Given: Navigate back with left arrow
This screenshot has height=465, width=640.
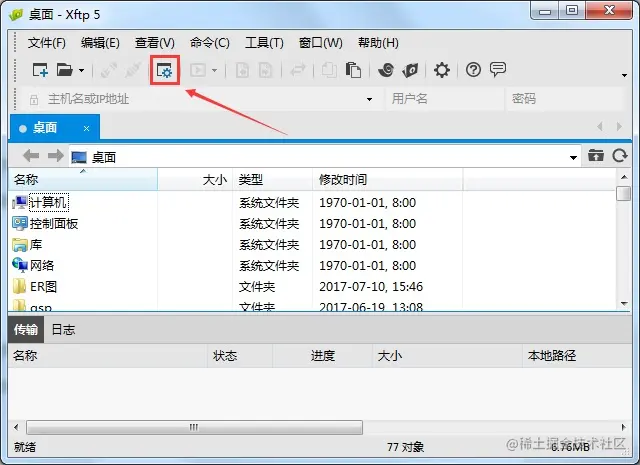Looking at the screenshot, I should (31, 156).
